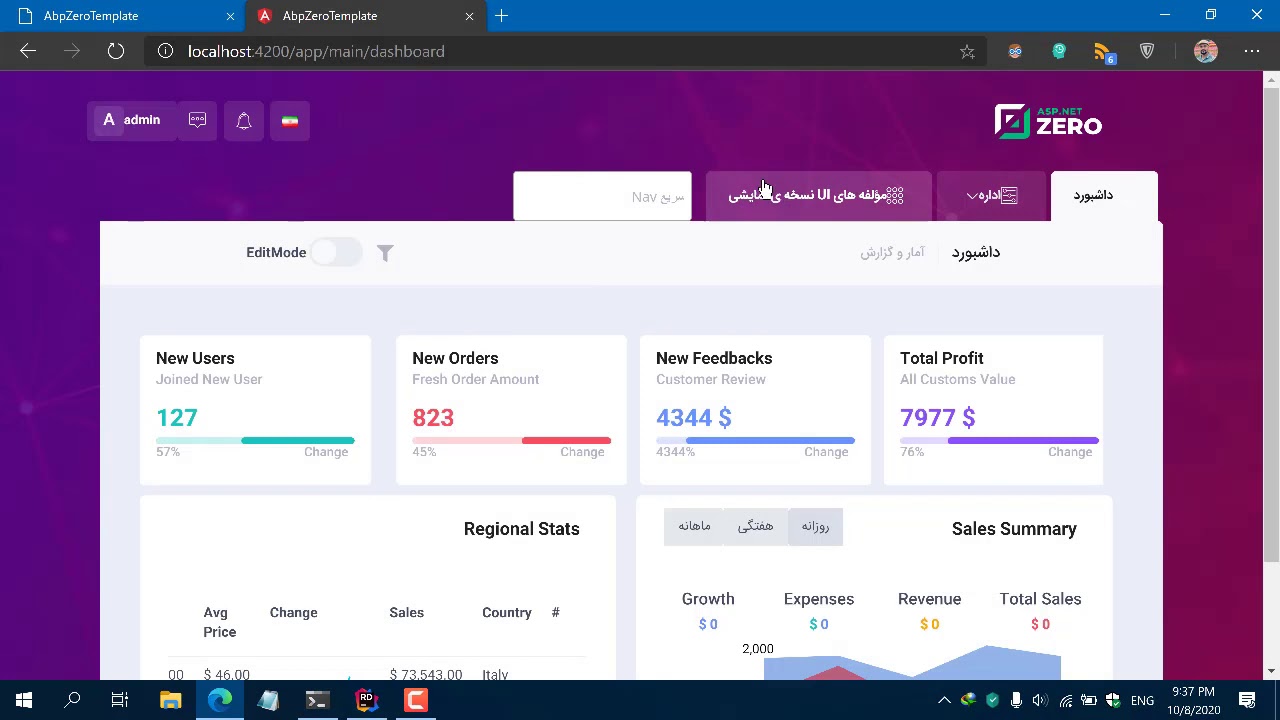Screen dimensions: 1280x720
Task: Open Task View on taskbar
Action: click(x=120, y=700)
